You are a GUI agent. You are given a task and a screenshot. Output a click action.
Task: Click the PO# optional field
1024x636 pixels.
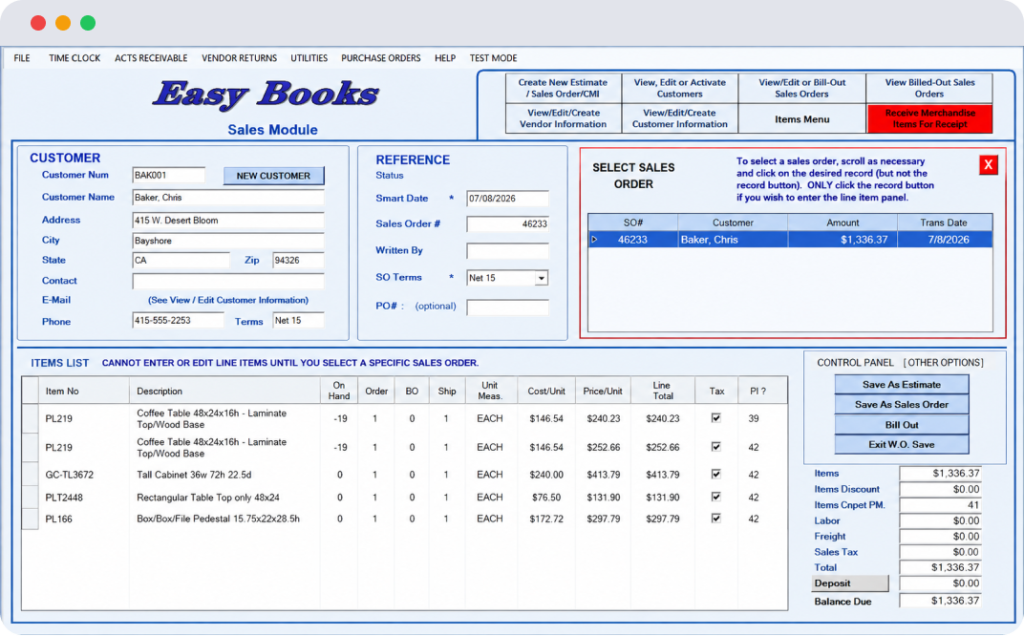click(x=507, y=307)
